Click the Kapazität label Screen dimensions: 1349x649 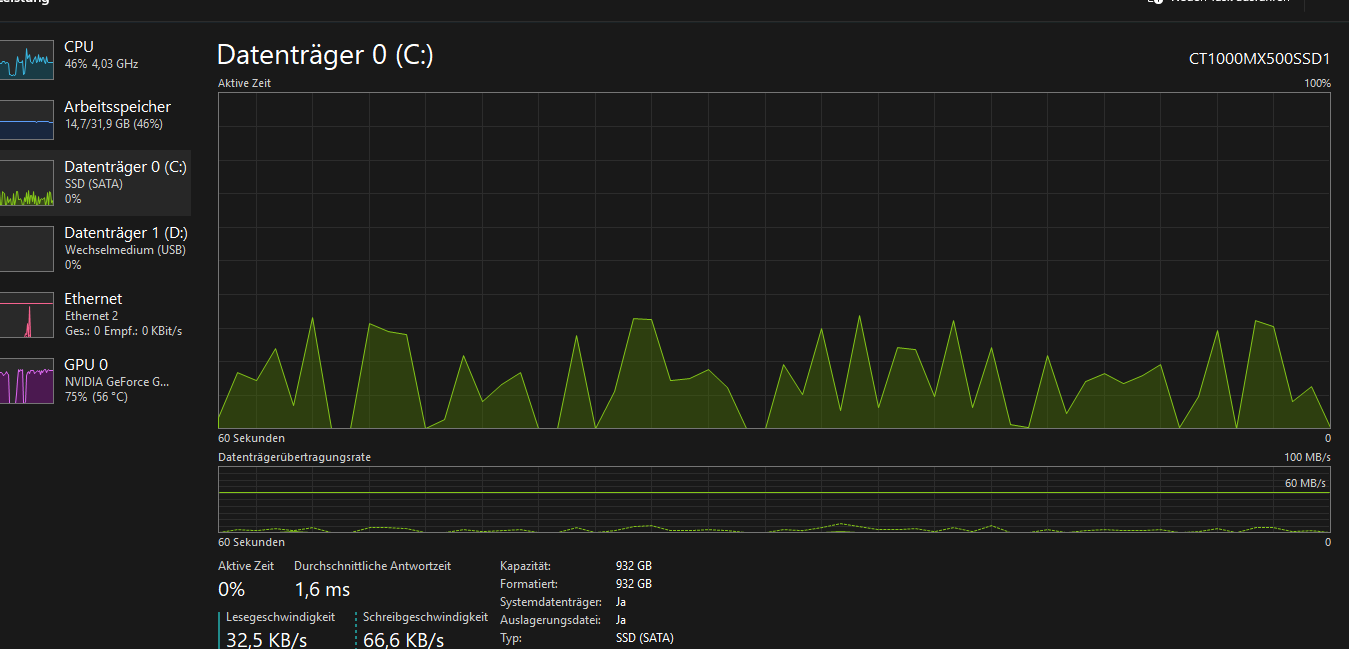[x=525, y=566]
